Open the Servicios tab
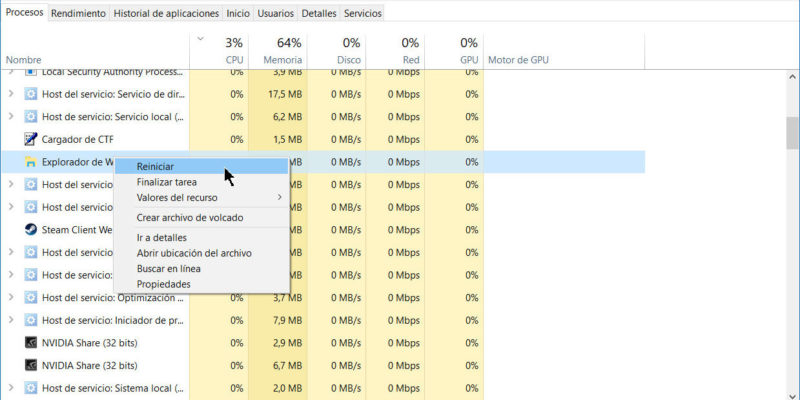Image resolution: width=800 pixels, height=400 pixels. [x=362, y=13]
